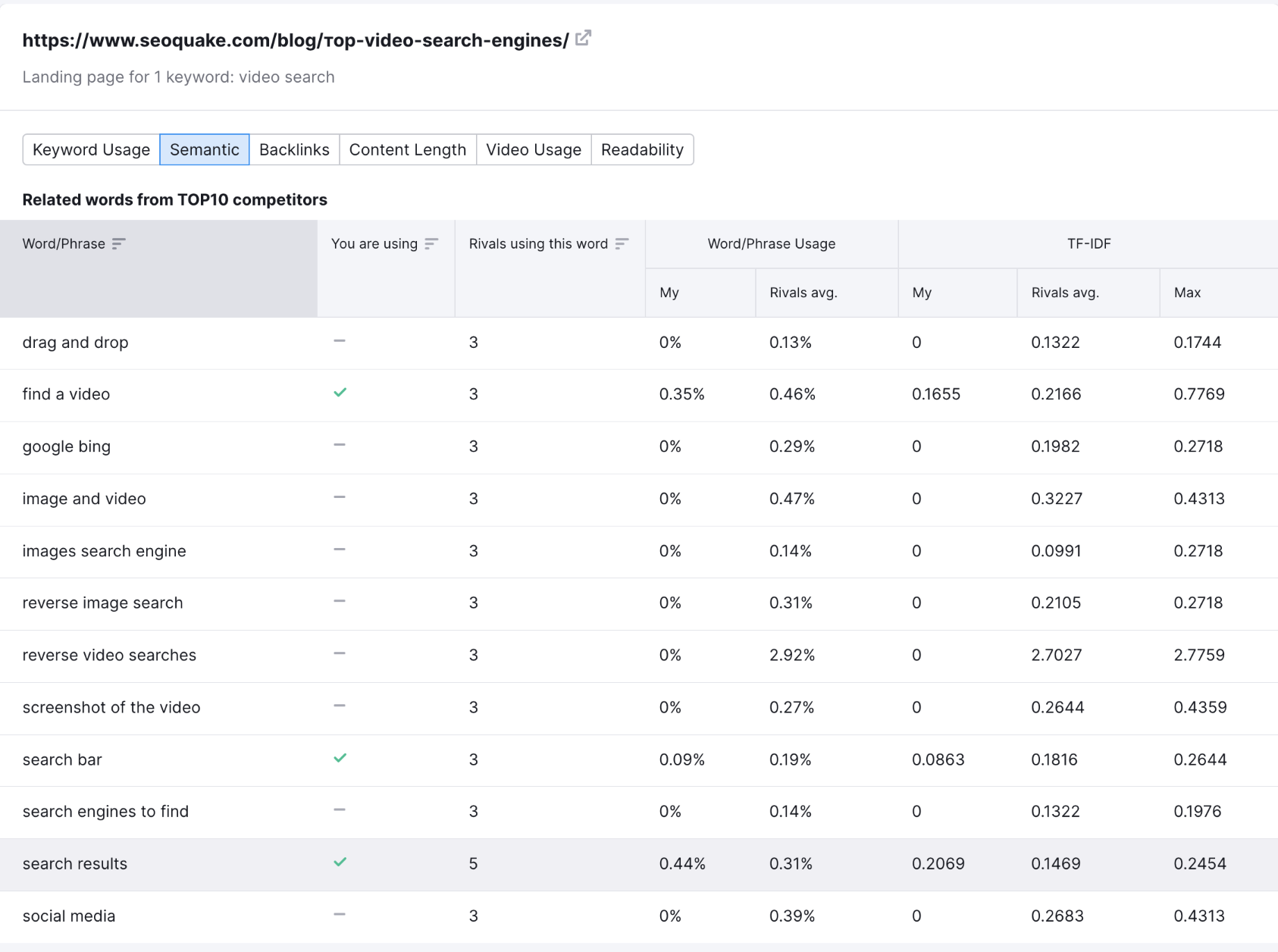Click the You are using sort icon

tap(431, 243)
